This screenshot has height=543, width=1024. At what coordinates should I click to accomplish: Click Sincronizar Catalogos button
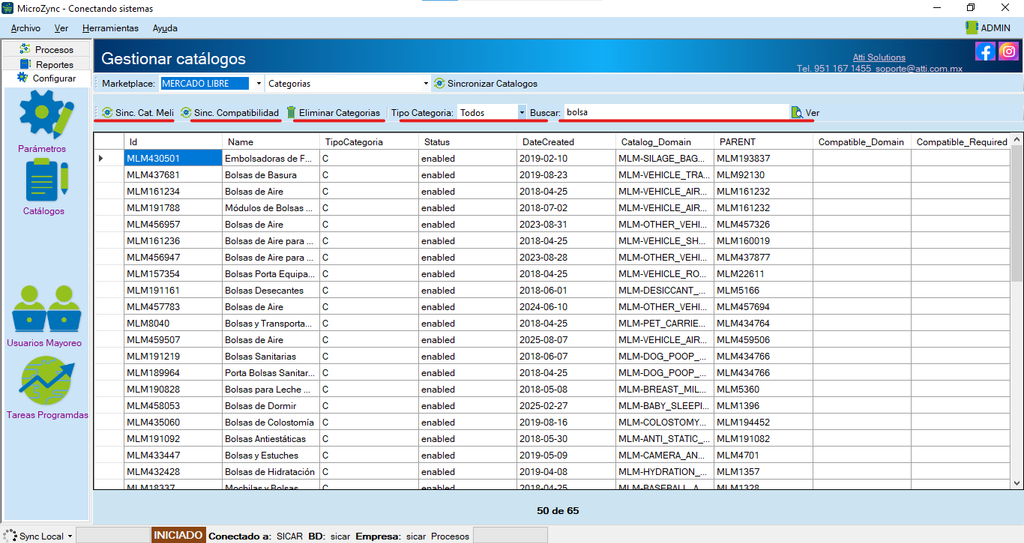(486, 84)
